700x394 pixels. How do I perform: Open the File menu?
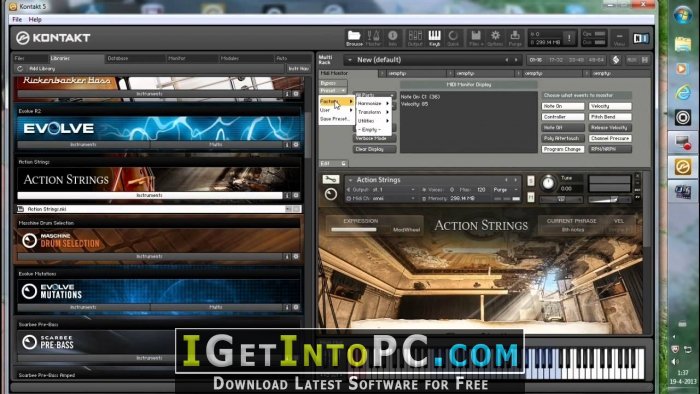click(x=17, y=20)
